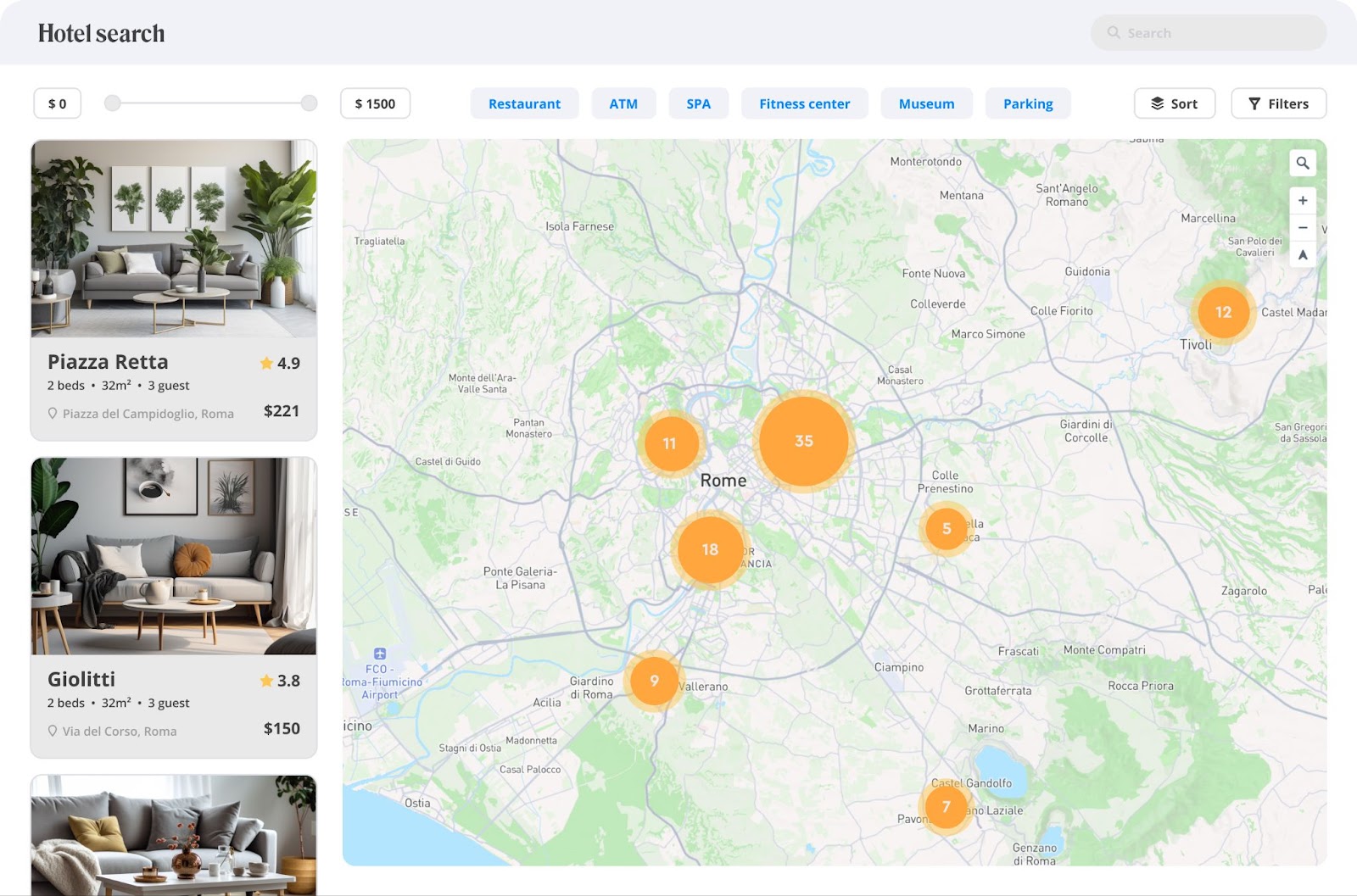
Task: Toggle the ATM filter chip
Action: click(x=623, y=103)
